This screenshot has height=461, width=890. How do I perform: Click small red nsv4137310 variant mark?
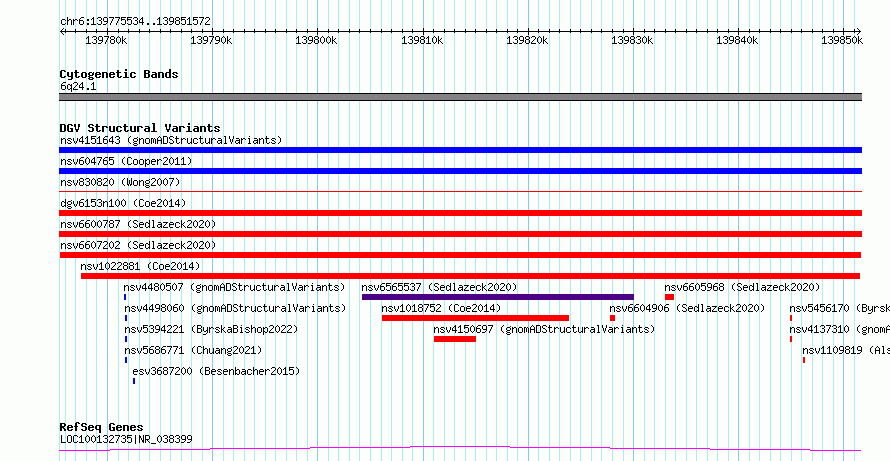(x=791, y=339)
